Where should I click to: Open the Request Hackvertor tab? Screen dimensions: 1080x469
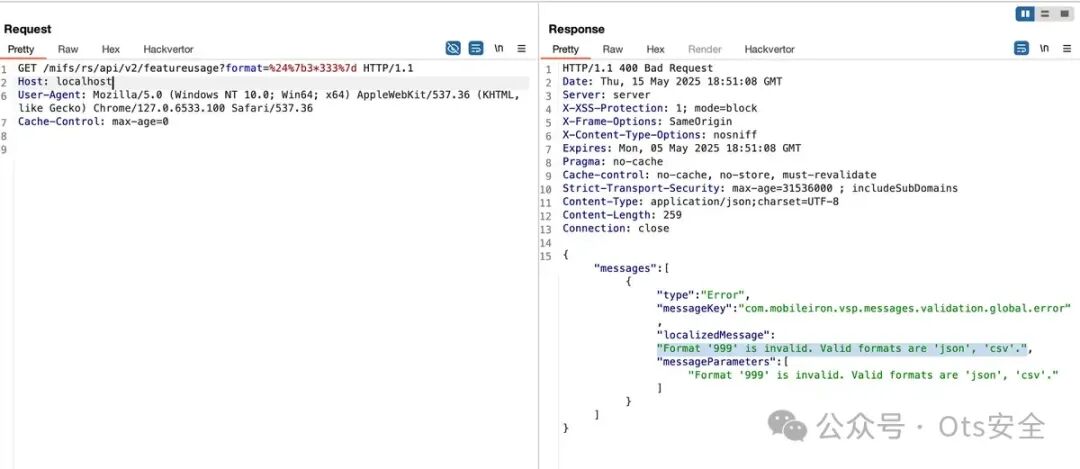tap(168, 49)
